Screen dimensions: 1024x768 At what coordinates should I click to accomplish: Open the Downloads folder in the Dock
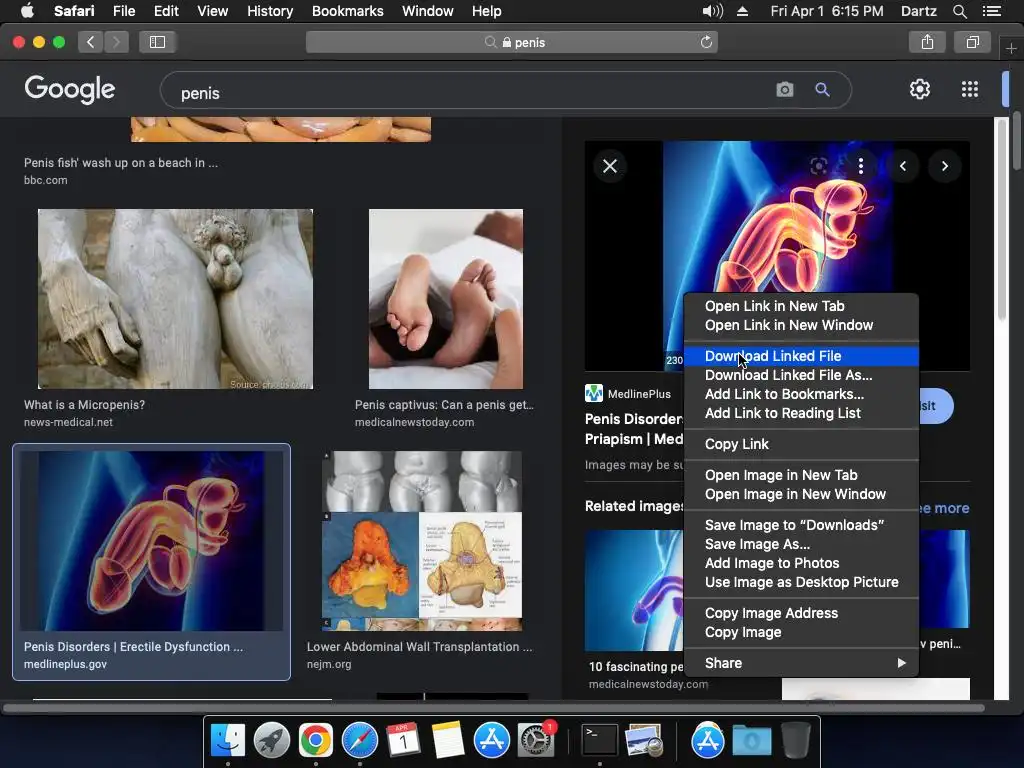coord(751,740)
